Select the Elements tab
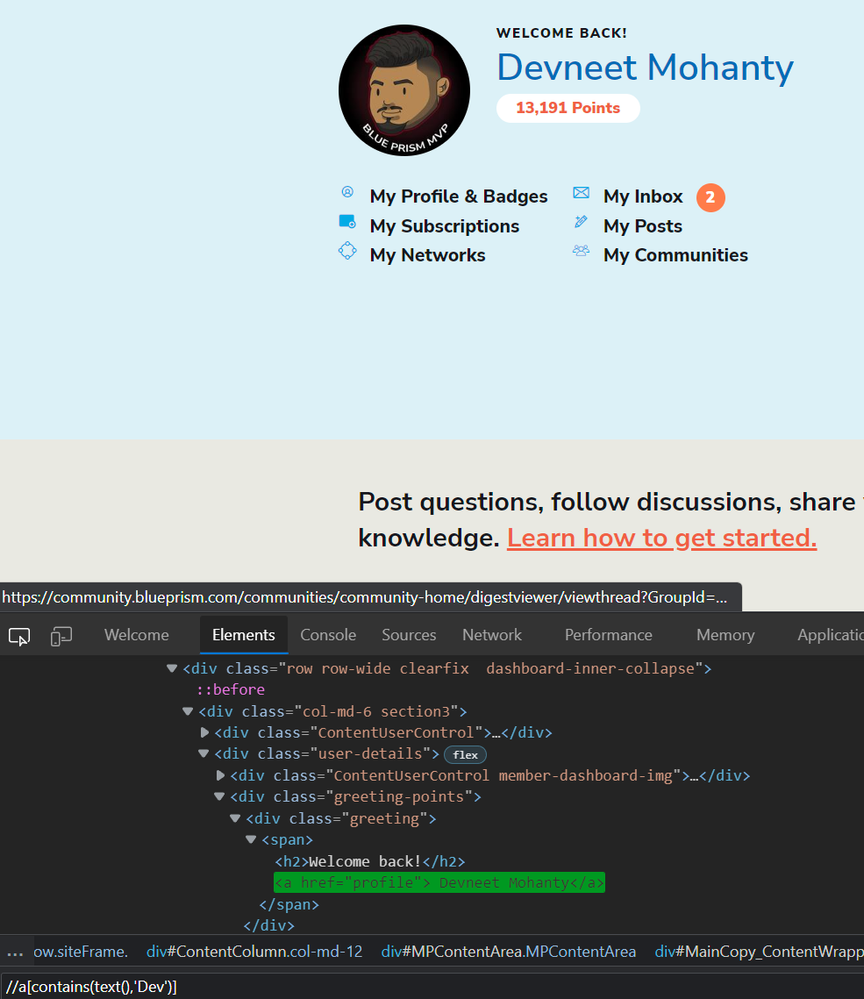The width and height of the screenshot is (864, 999). click(x=243, y=635)
